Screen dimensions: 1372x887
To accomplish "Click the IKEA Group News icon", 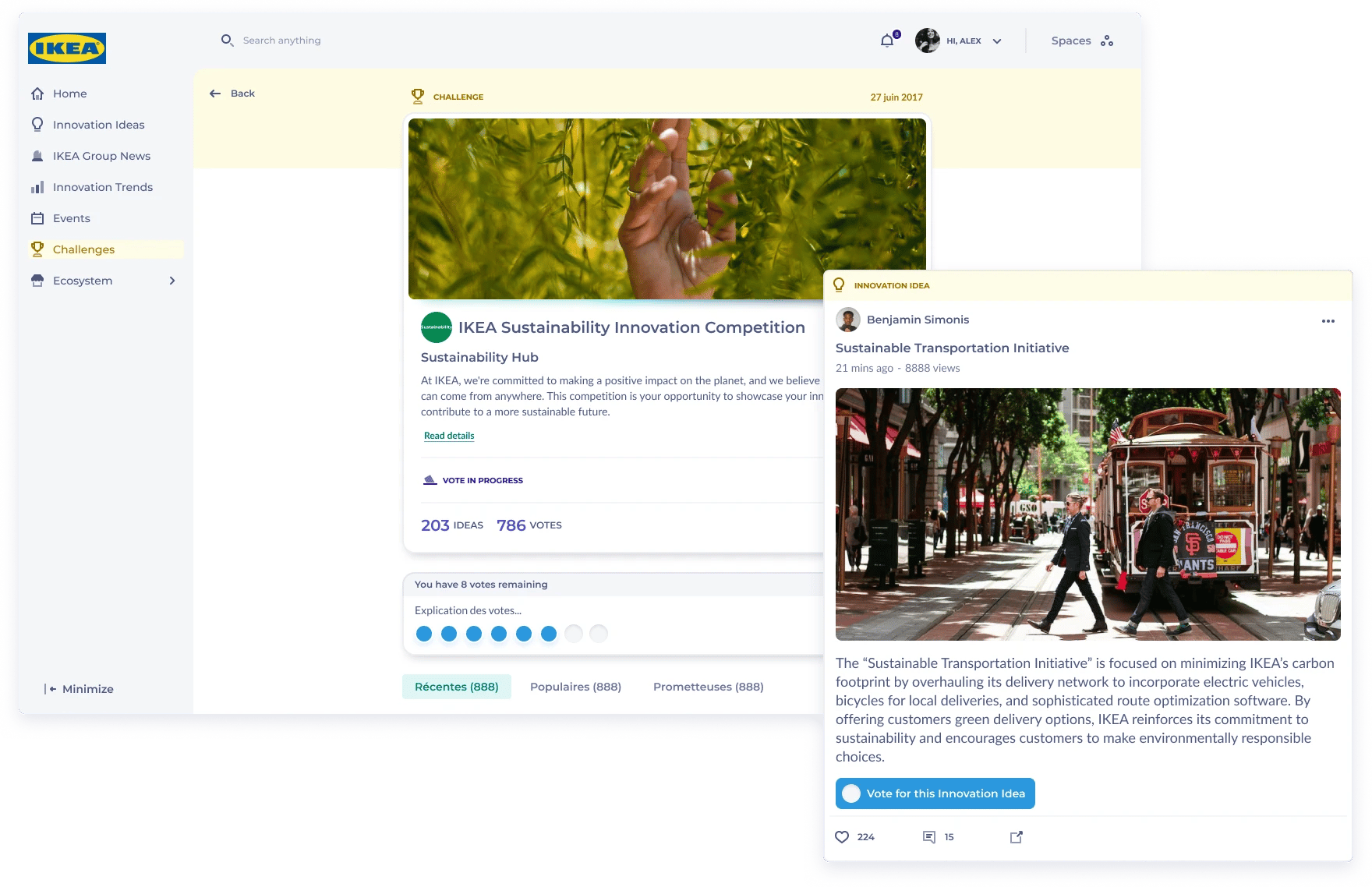I will pyautogui.click(x=37, y=156).
